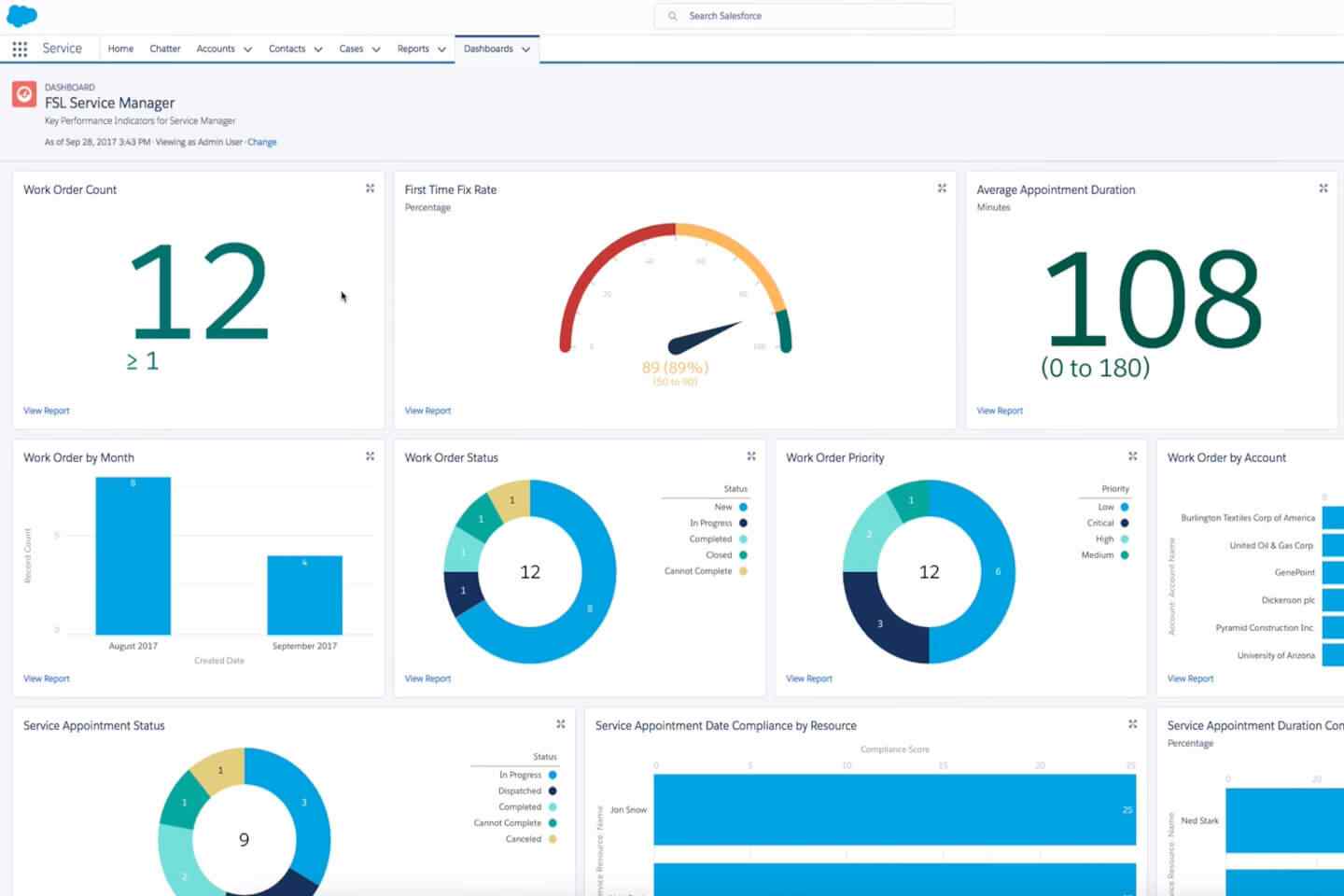Open the Dashboards tab dropdown arrow
Viewport: 1344px width, 896px height.
coord(525,49)
